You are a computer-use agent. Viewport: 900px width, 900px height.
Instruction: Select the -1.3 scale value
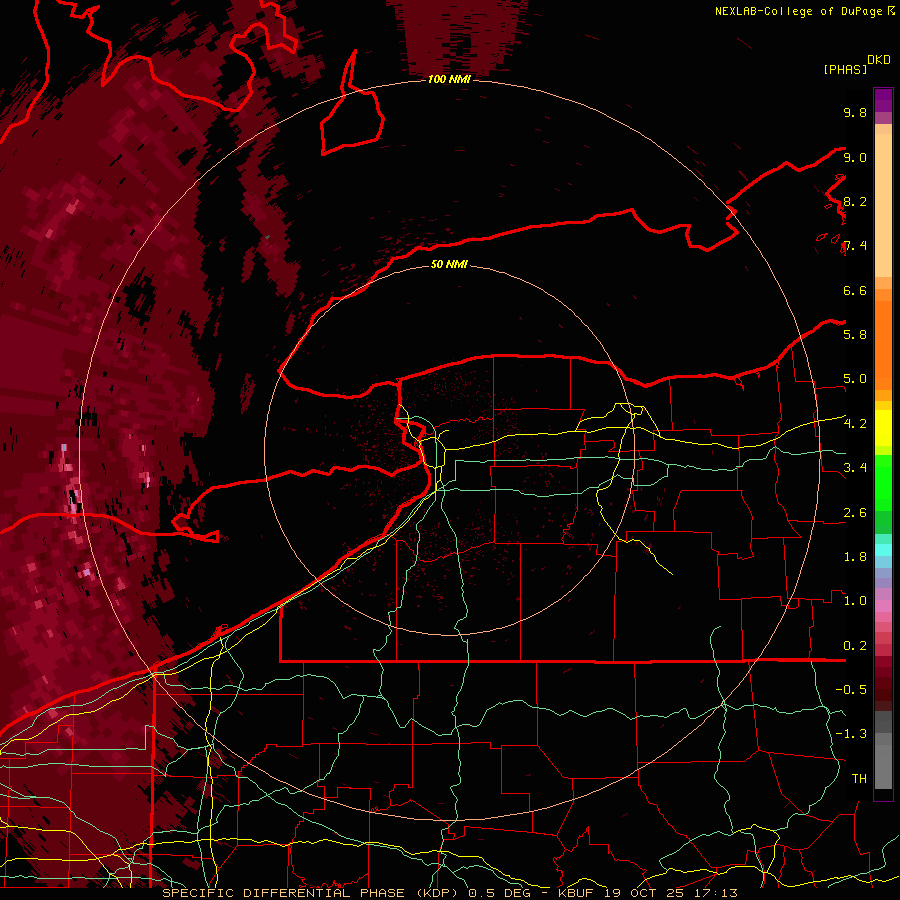tap(851, 734)
